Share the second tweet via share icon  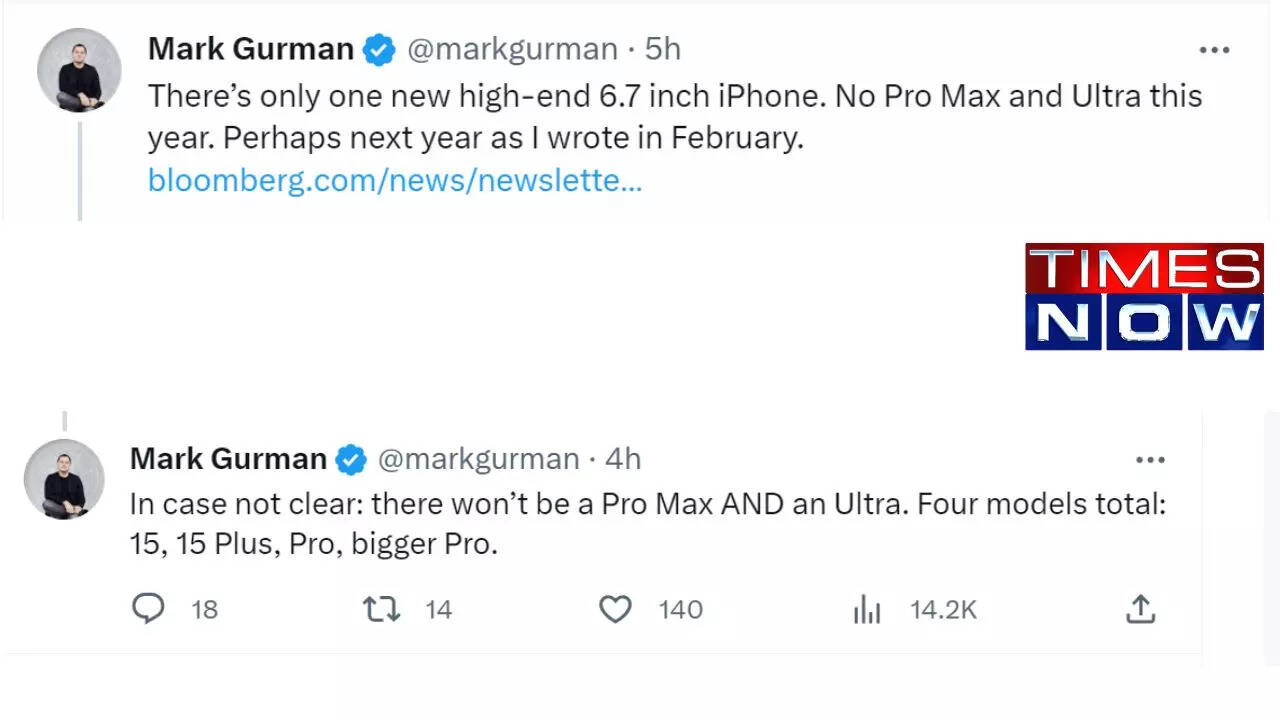click(x=1140, y=608)
